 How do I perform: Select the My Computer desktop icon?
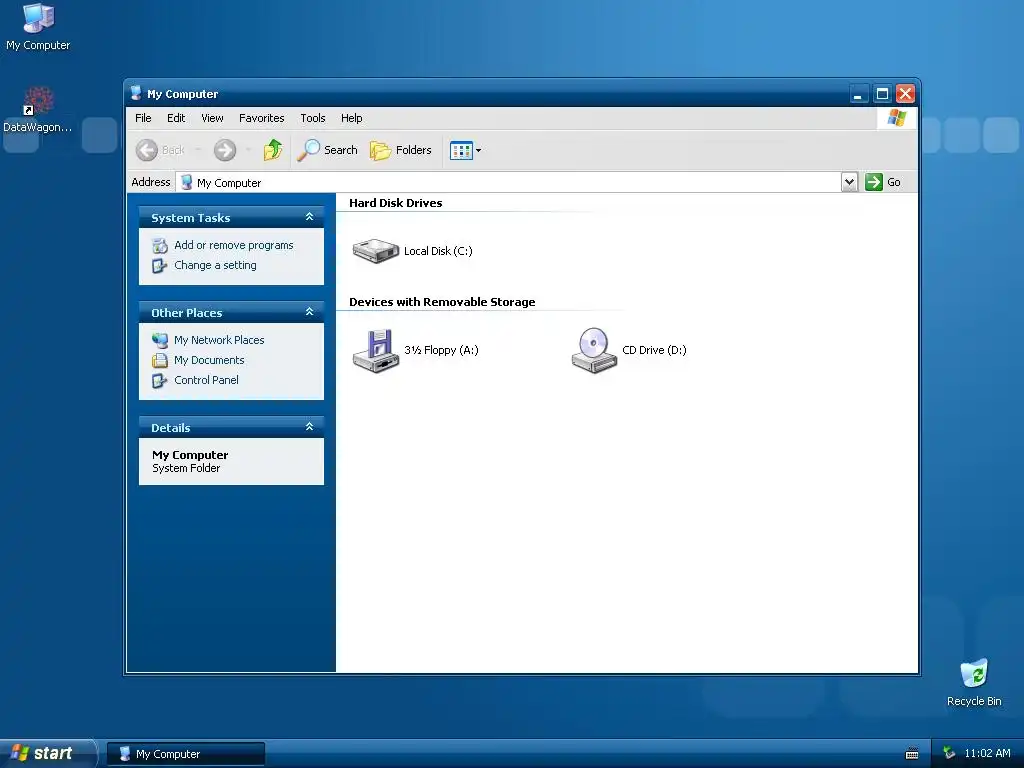[38, 27]
